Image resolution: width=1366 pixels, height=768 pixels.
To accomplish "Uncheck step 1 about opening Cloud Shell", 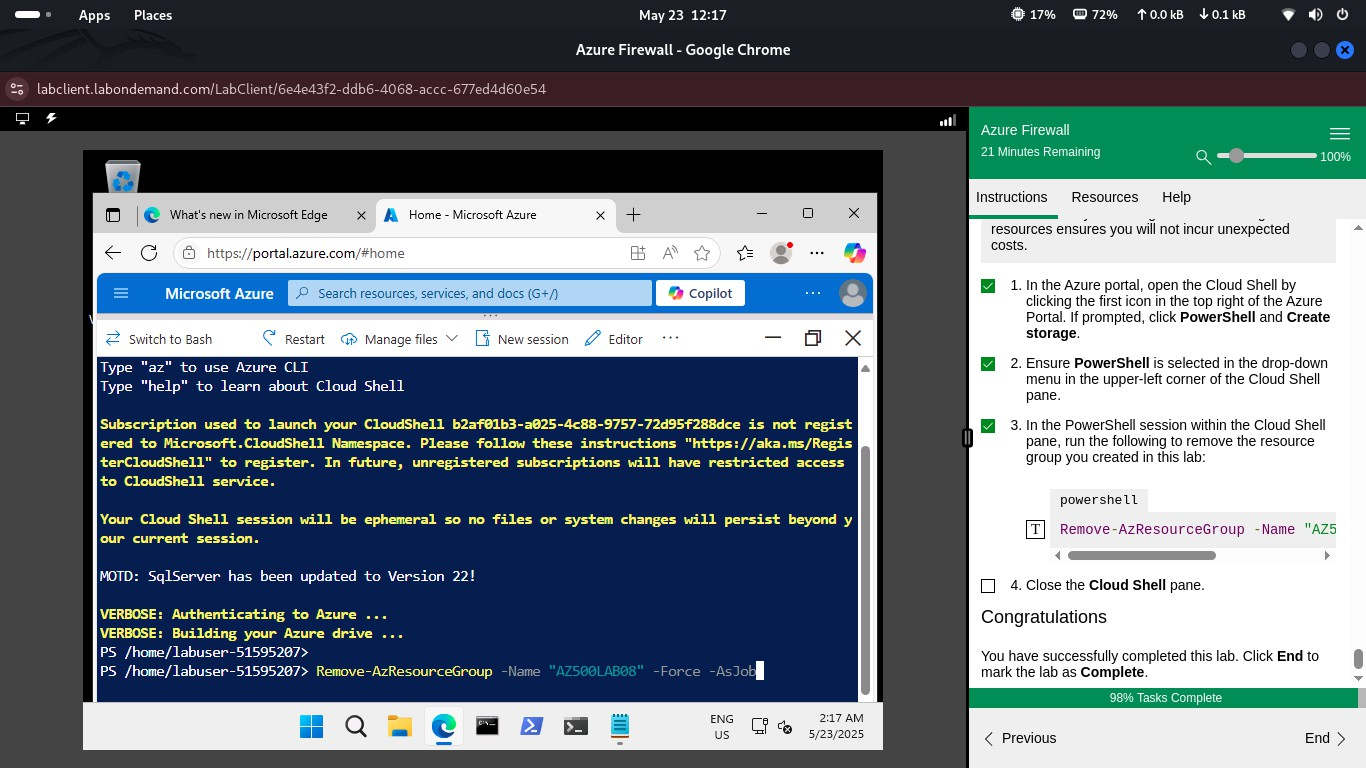I will point(988,285).
